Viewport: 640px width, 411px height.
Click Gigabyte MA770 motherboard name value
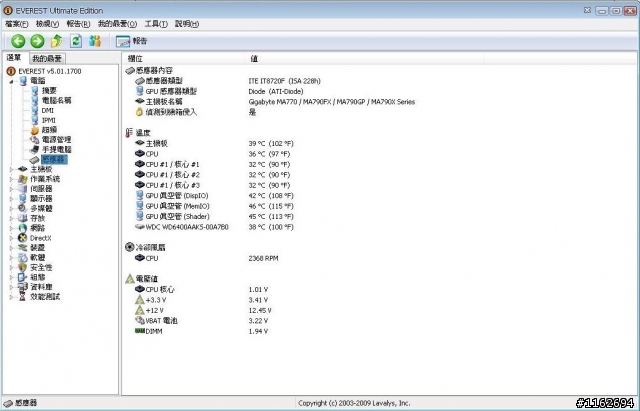[x=331, y=102]
